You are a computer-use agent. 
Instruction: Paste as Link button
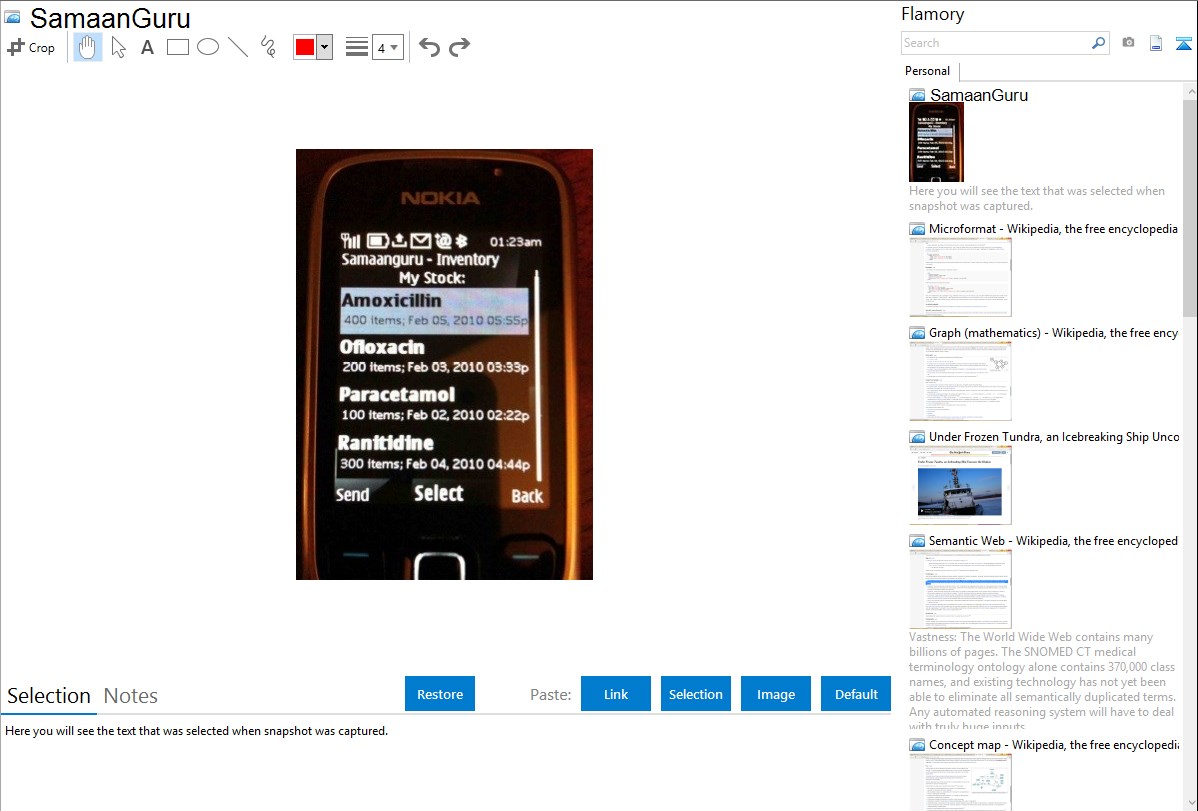tap(616, 694)
